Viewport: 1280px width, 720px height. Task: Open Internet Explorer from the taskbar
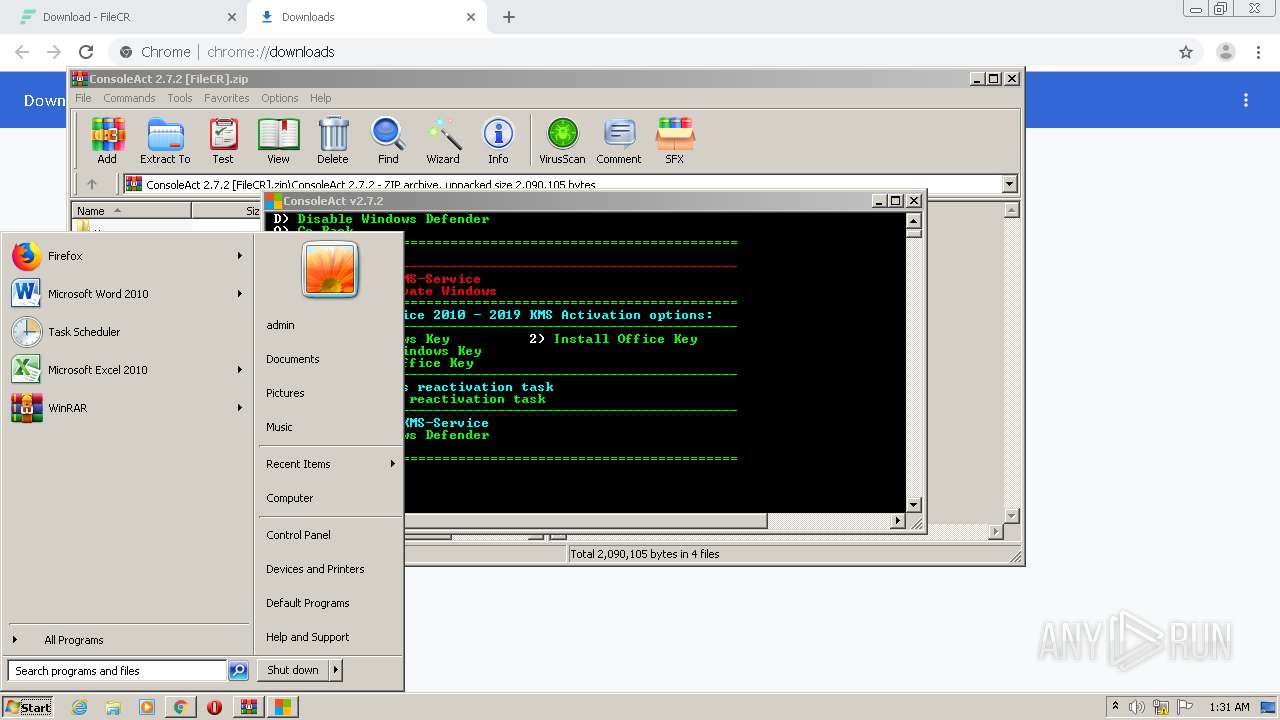click(80, 707)
